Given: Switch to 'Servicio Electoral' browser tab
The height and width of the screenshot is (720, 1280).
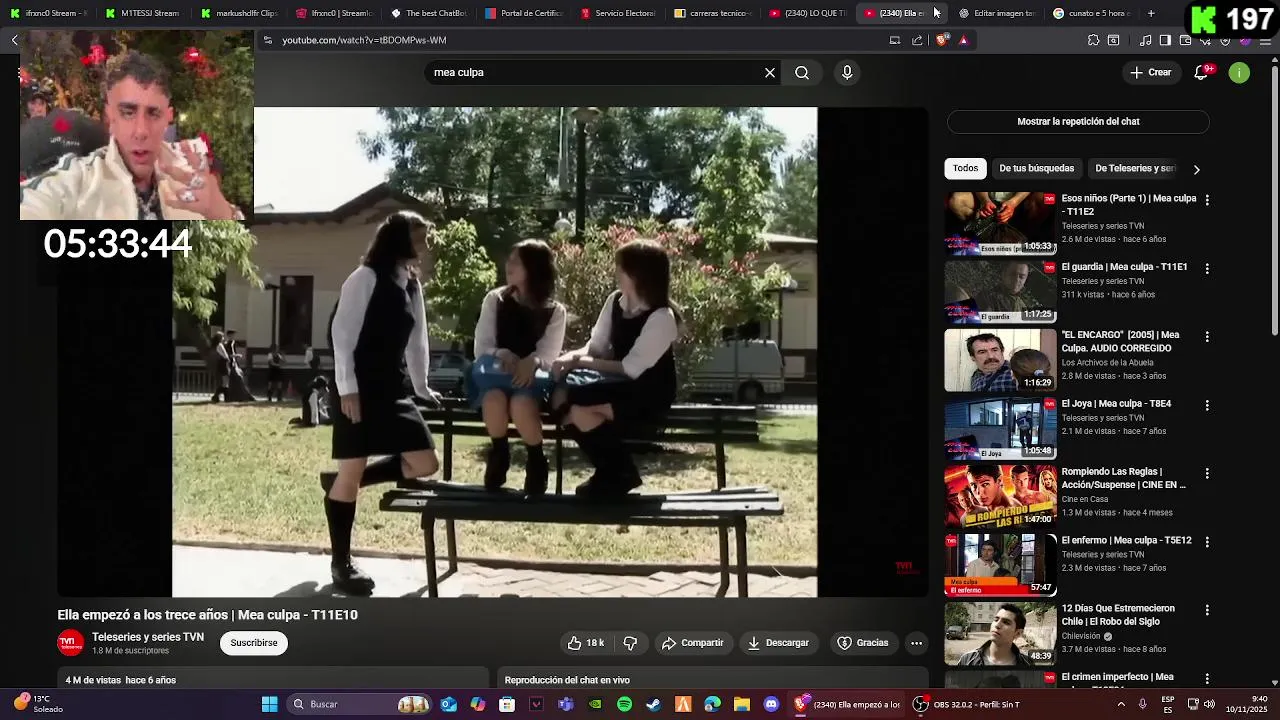Looking at the screenshot, I should (x=618, y=13).
